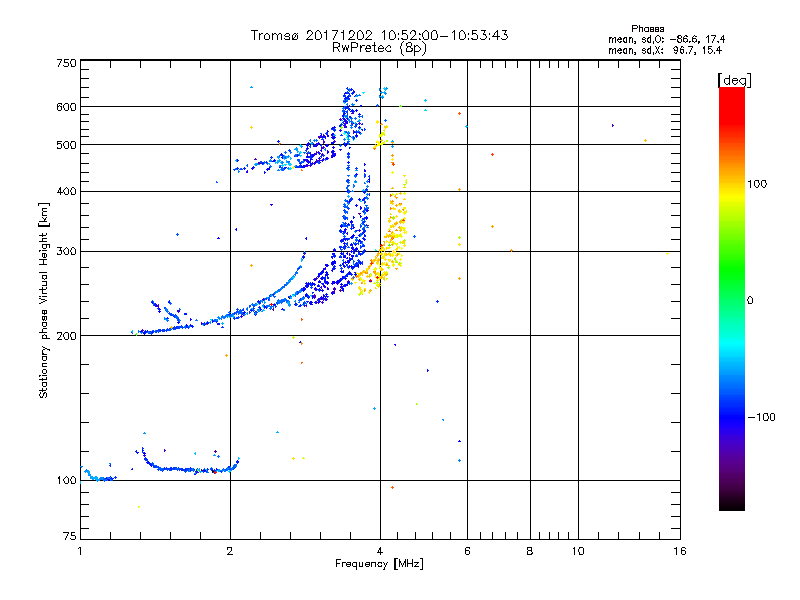
Task: Click the blue E-layer trace near 100 km
Action: point(190,468)
